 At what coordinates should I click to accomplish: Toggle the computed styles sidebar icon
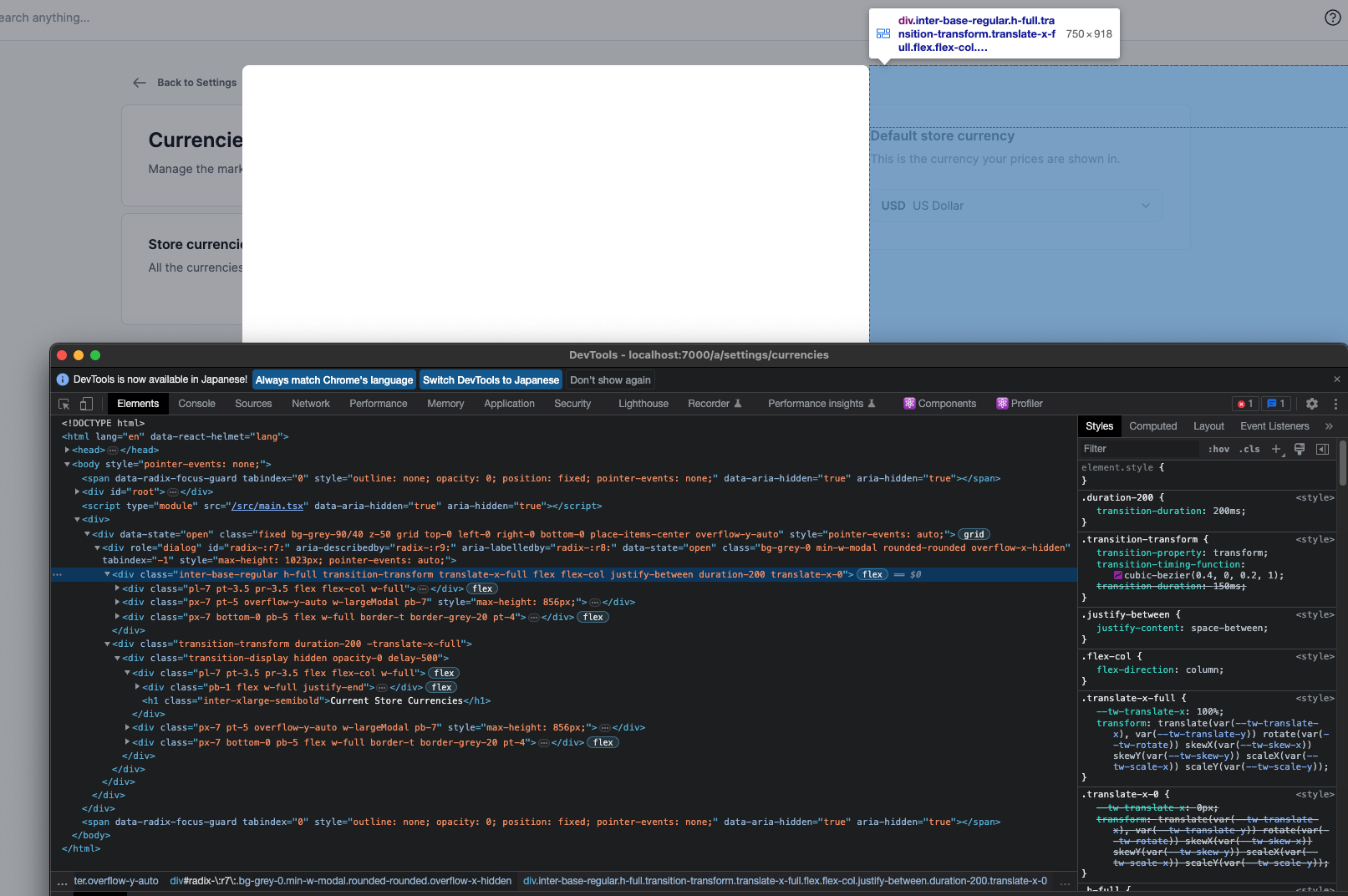click(x=1322, y=449)
